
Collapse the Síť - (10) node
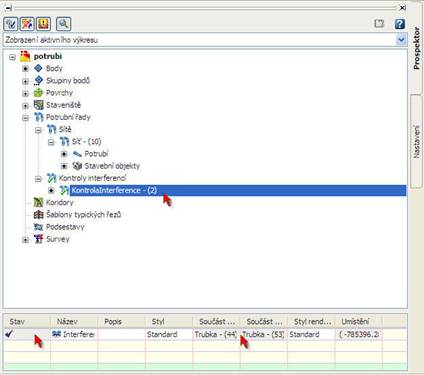(51, 142)
